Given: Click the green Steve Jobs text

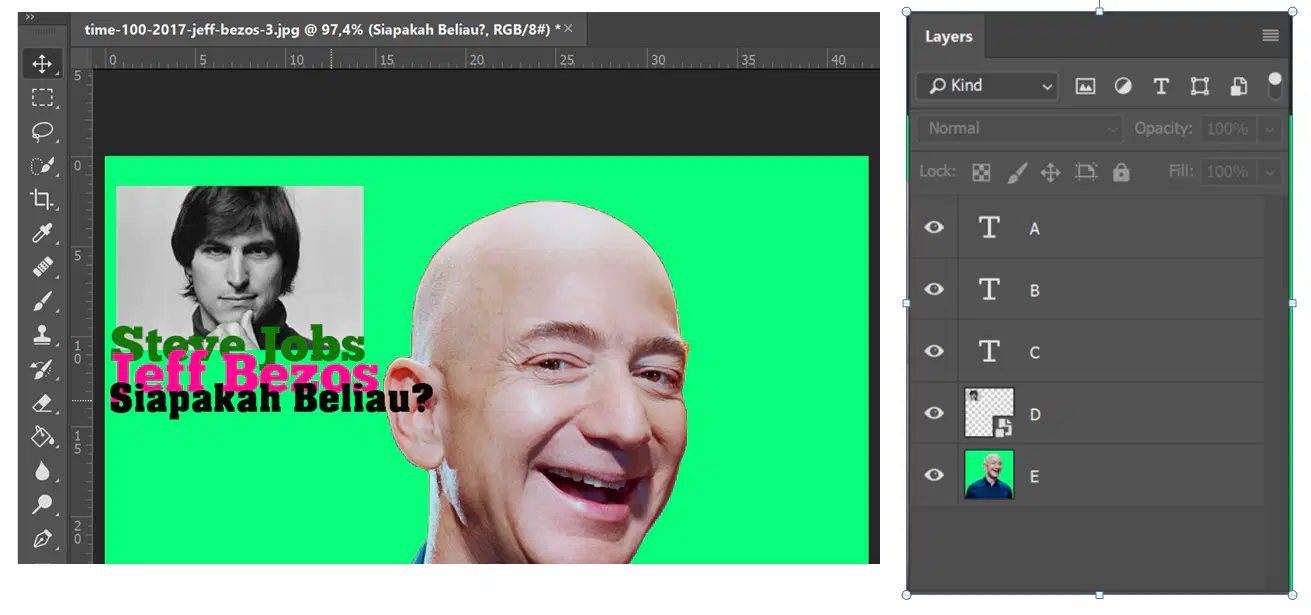Looking at the screenshot, I should click(238, 344).
